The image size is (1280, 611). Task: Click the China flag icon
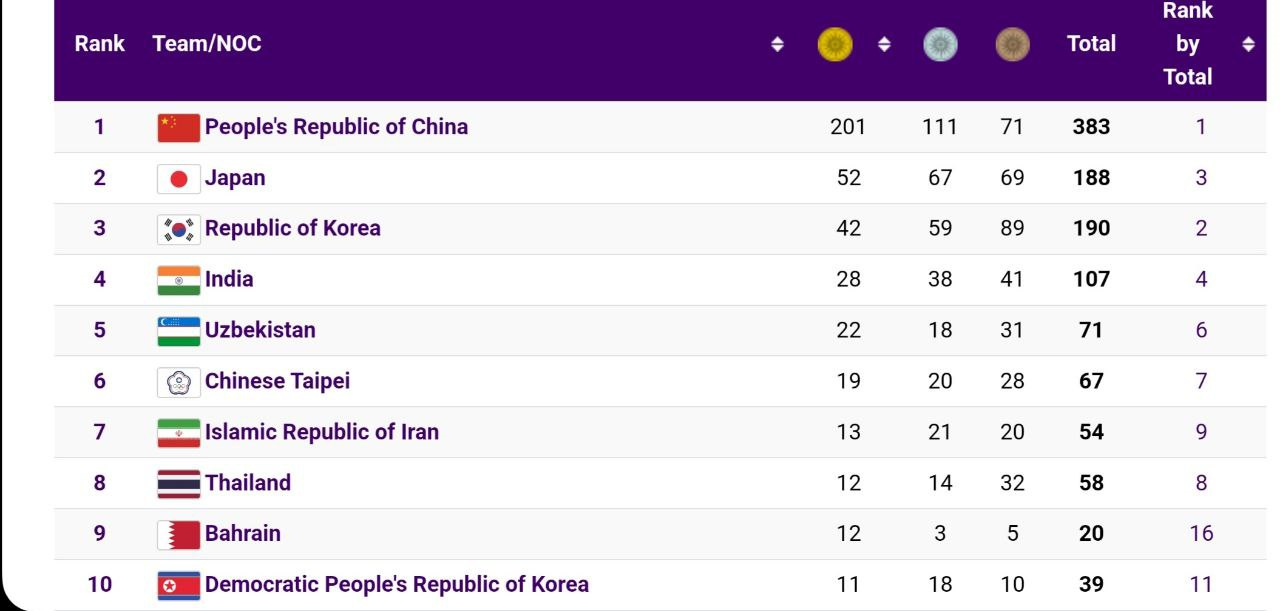[179, 128]
